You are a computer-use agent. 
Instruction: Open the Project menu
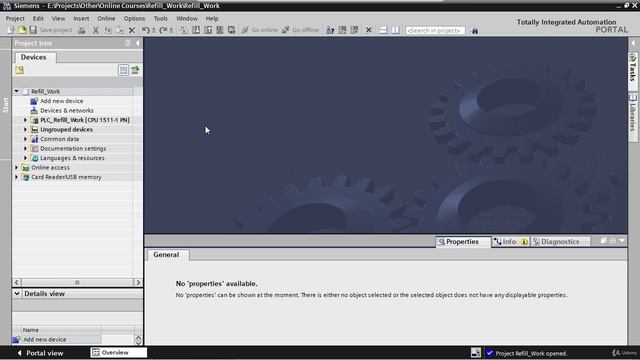point(15,18)
